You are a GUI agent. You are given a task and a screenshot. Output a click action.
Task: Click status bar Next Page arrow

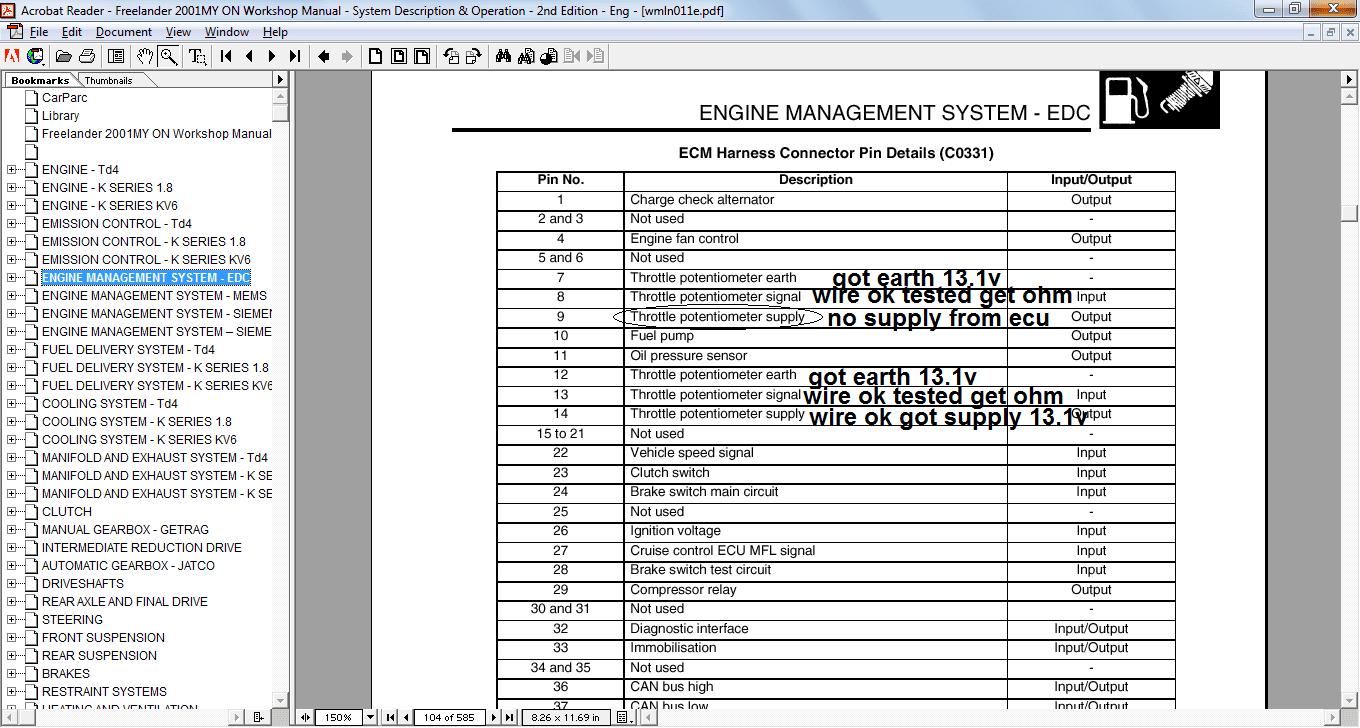click(494, 717)
